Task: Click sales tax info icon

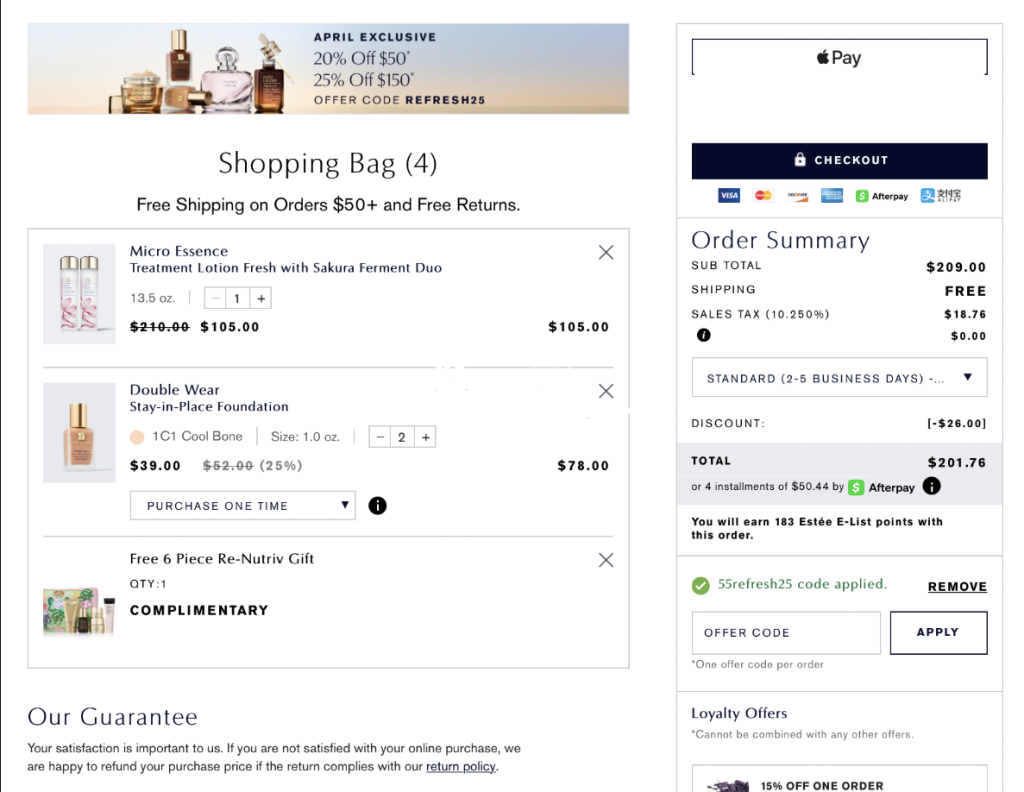Action: pos(703,335)
